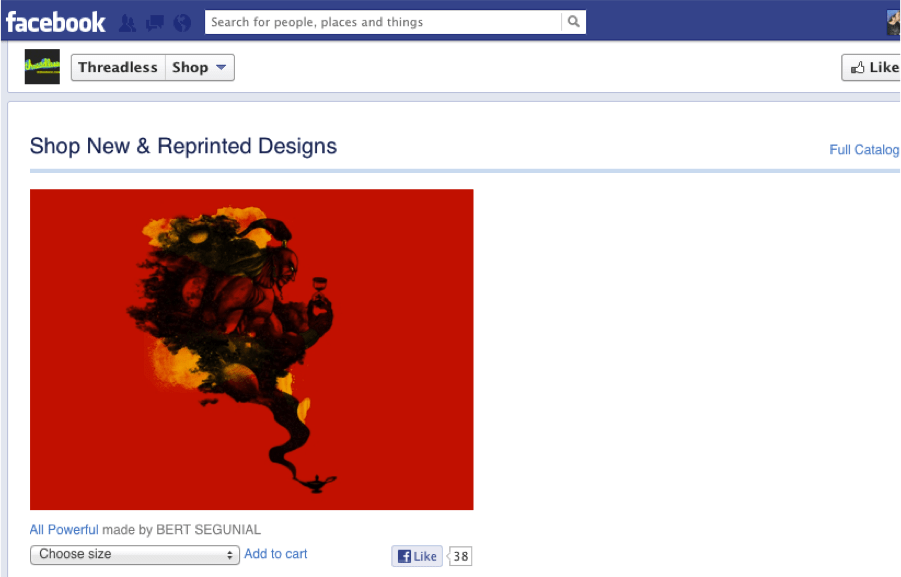Screen dimensions: 901x577
Task: Click the designer name BERT SEGUNIAL
Action: pyautogui.click(x=209, y=529)
